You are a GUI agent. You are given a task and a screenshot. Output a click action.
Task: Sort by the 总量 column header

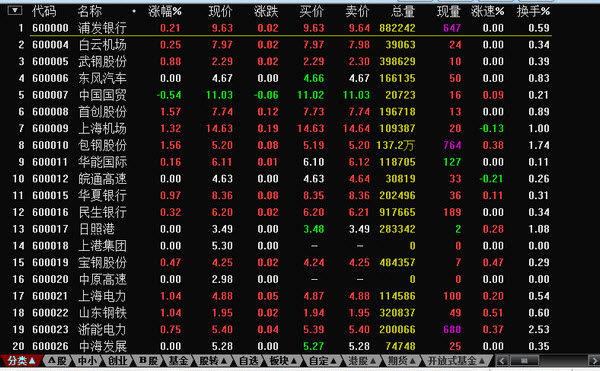403,11
